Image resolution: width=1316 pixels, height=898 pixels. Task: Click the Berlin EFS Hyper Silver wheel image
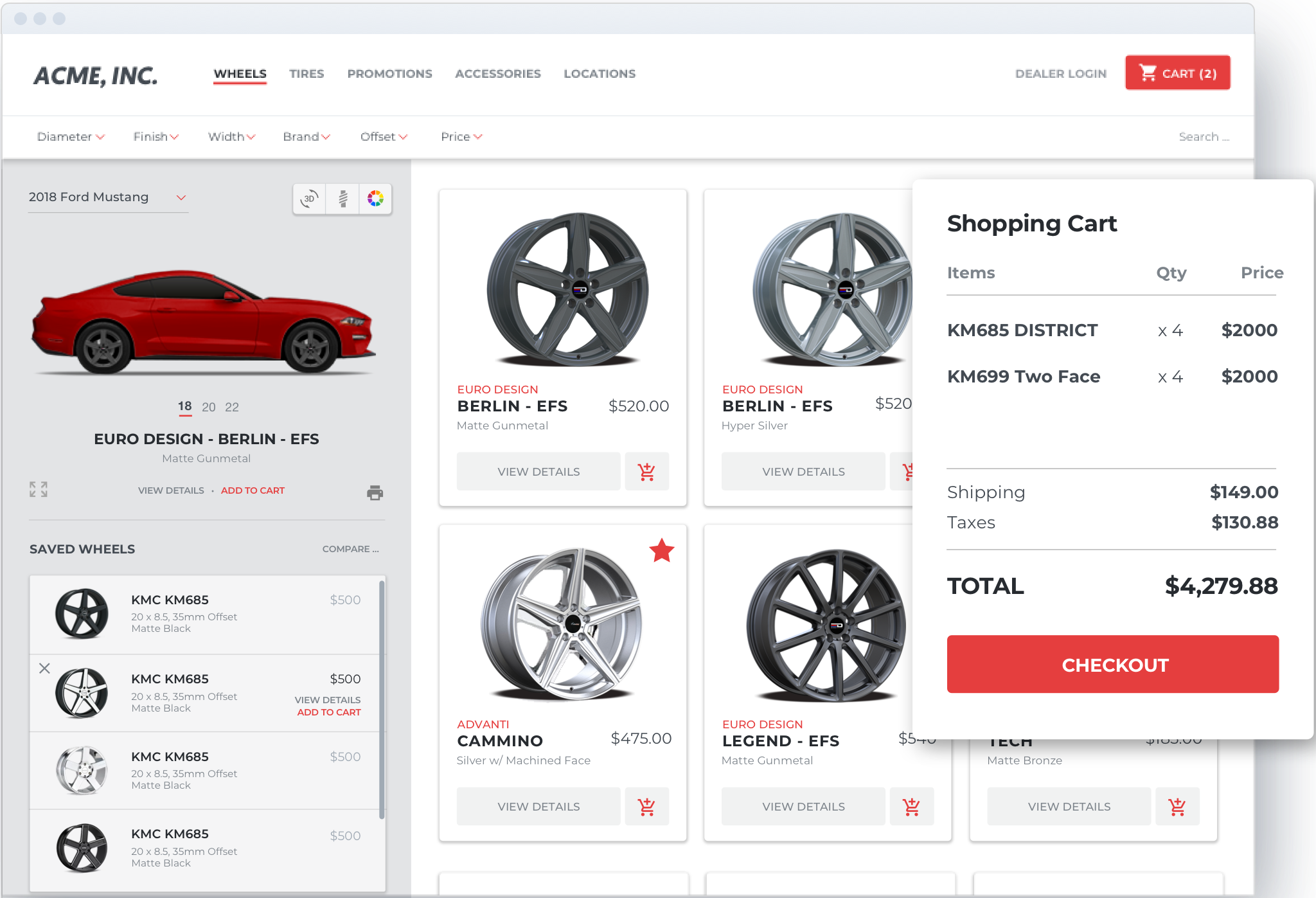click(x=833, y=289)
